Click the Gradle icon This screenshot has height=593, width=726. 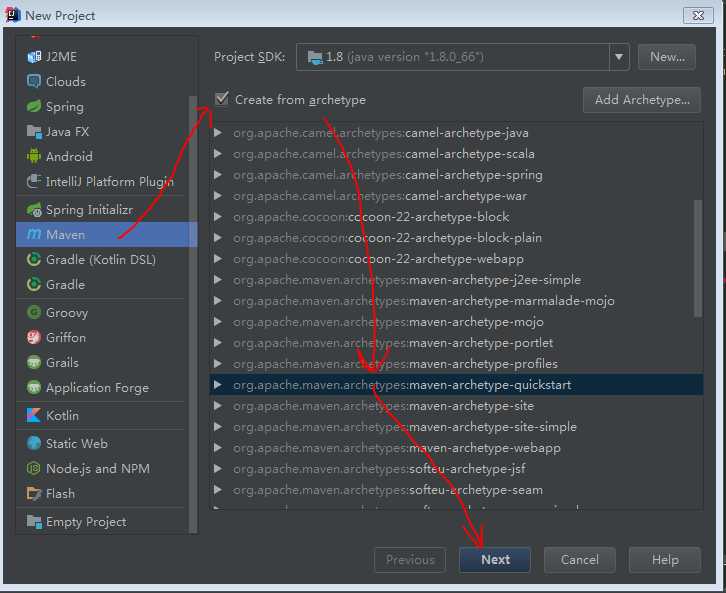[x=34, y=285]
